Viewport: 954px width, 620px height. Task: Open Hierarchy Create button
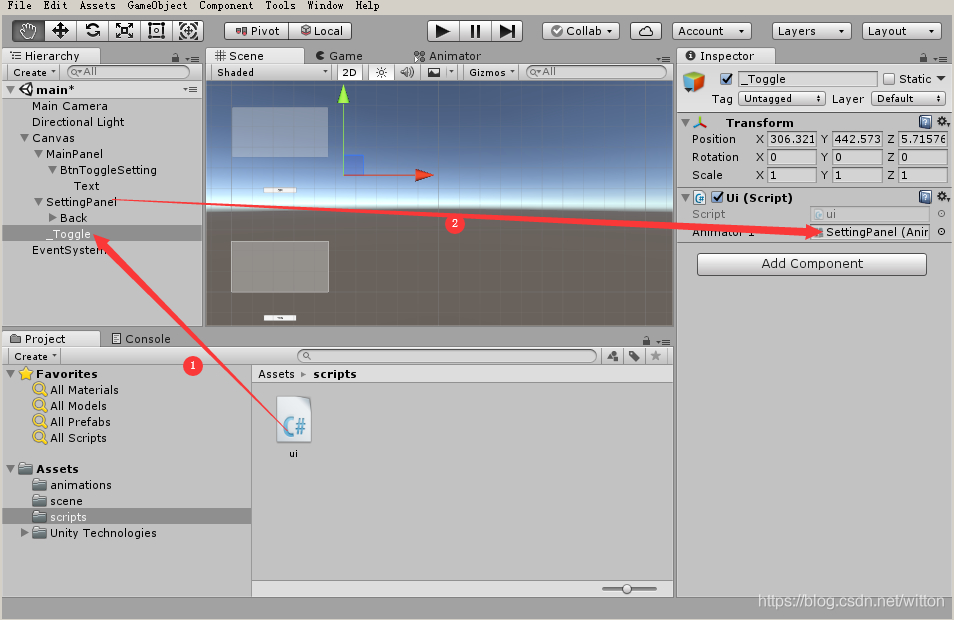point(35,72)
